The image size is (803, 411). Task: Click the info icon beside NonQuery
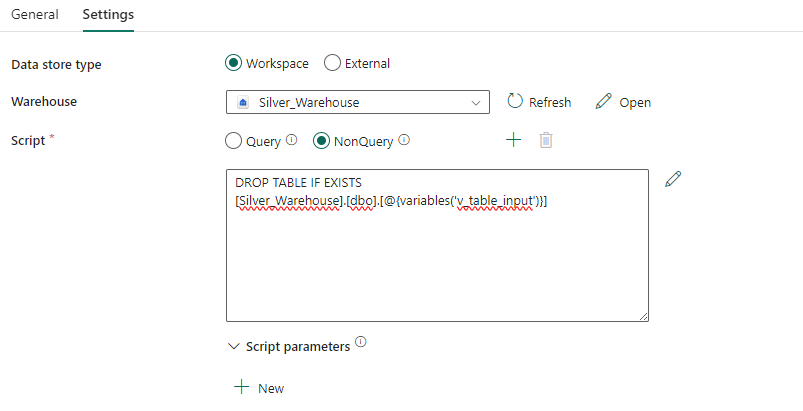(x=404, y=140)
